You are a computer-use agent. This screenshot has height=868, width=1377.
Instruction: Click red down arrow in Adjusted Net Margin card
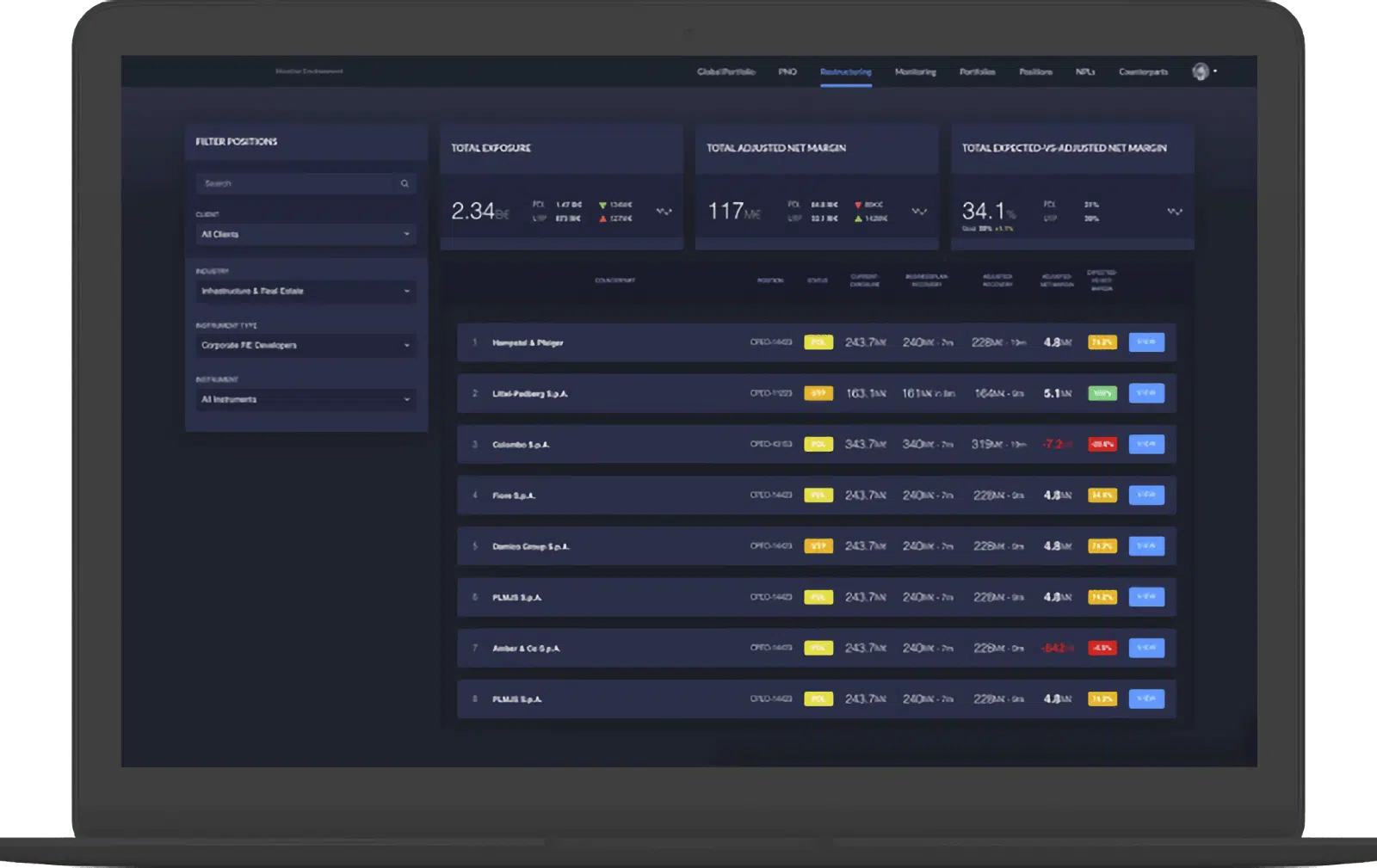pos(858,205)
